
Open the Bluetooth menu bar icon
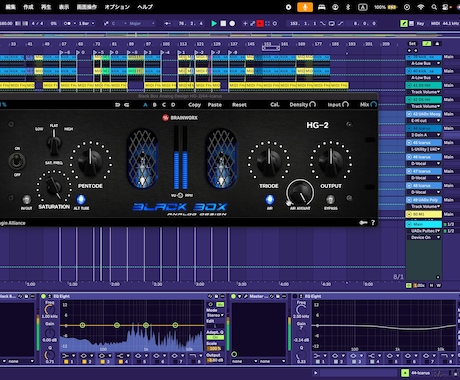[348, 7]
